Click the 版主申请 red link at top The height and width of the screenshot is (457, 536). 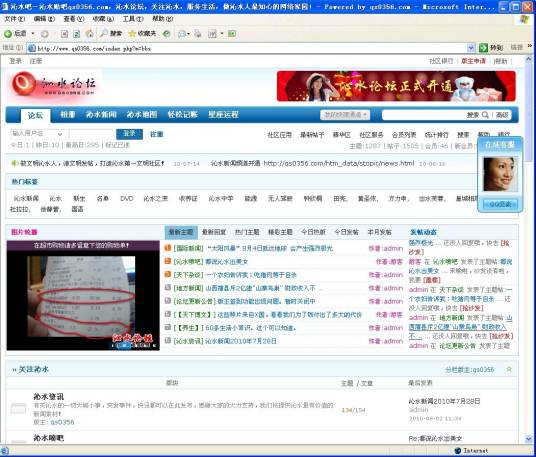[x=473, y=61]
